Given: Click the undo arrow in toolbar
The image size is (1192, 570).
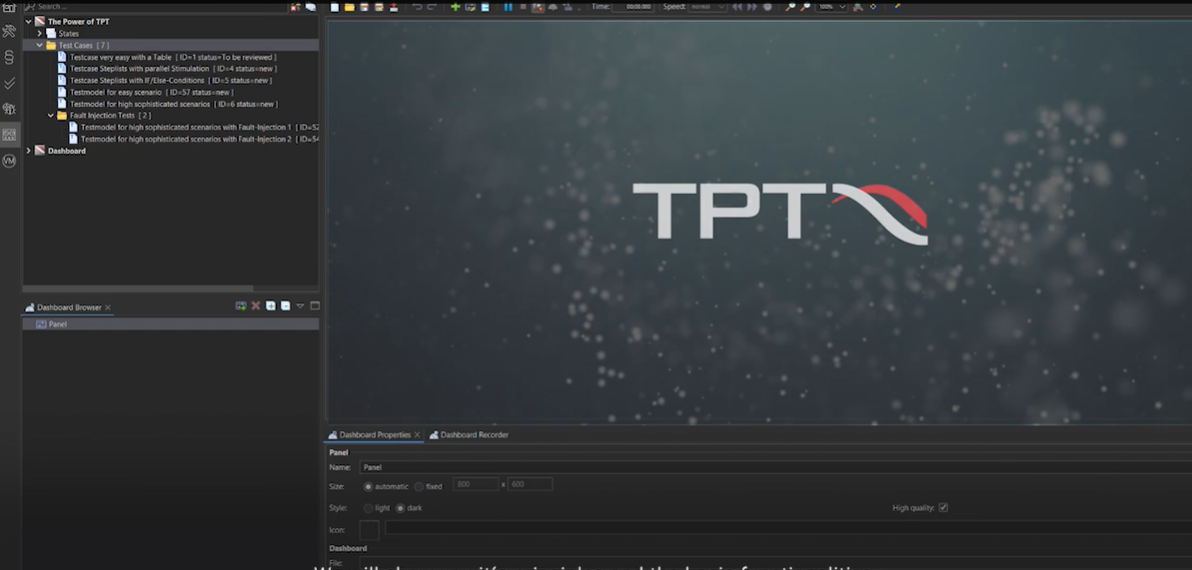Looking at the screenshot, I should pyautogui.click(x=417, y=7).
